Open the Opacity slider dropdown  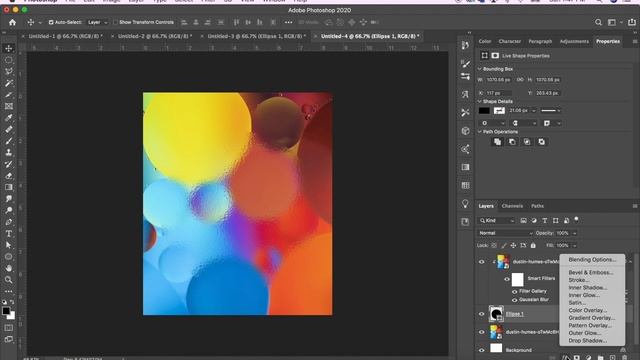click(574, 233)
